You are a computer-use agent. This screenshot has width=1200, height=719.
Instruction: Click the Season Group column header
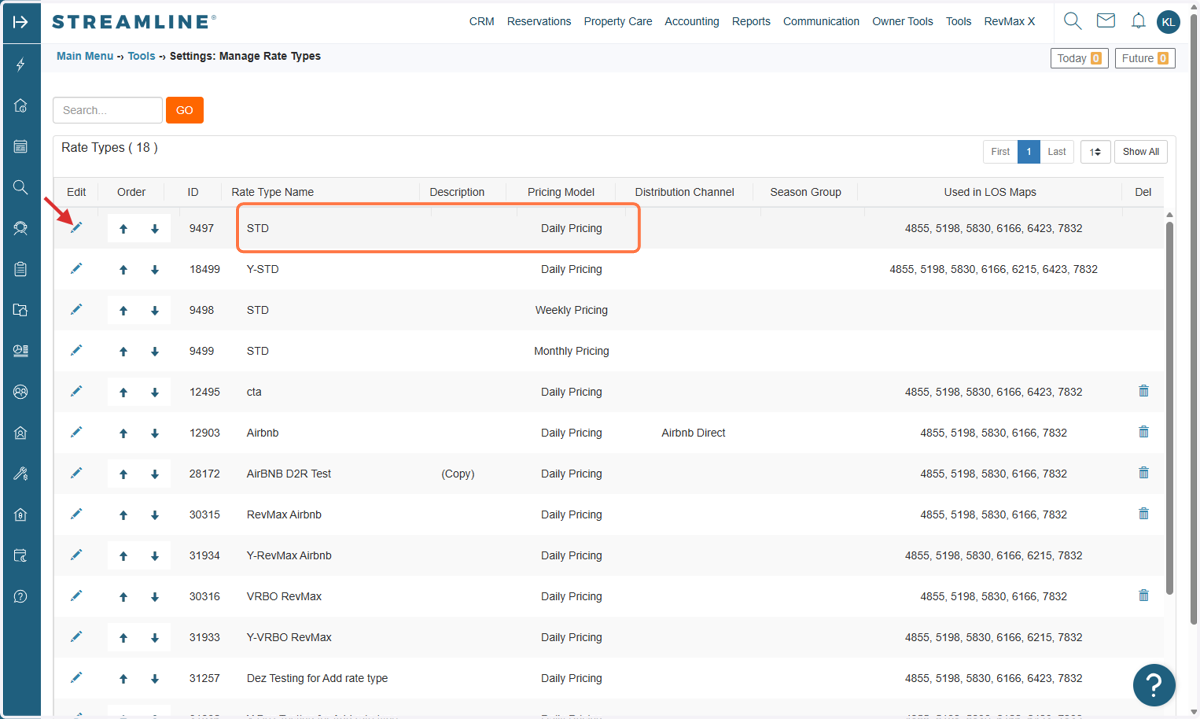(806, 192)
